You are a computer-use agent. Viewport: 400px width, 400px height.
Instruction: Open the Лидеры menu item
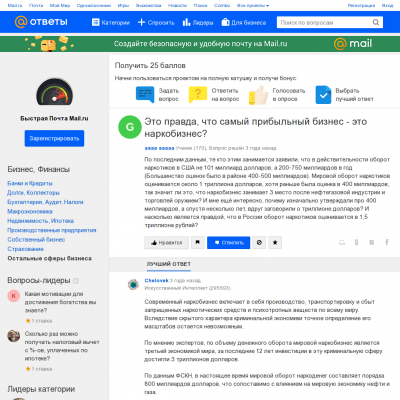click(198, 22)
